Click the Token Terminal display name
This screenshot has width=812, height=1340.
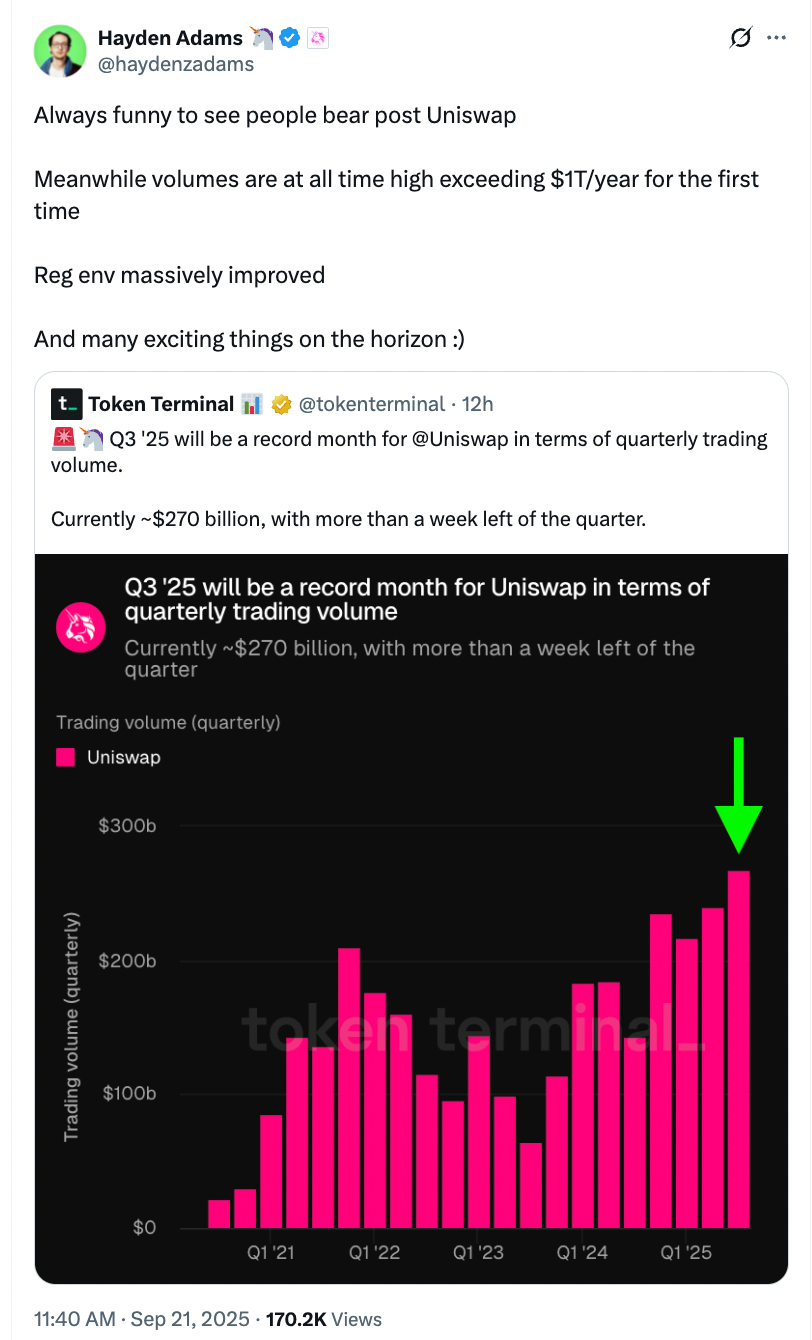[x=161, y=404]
